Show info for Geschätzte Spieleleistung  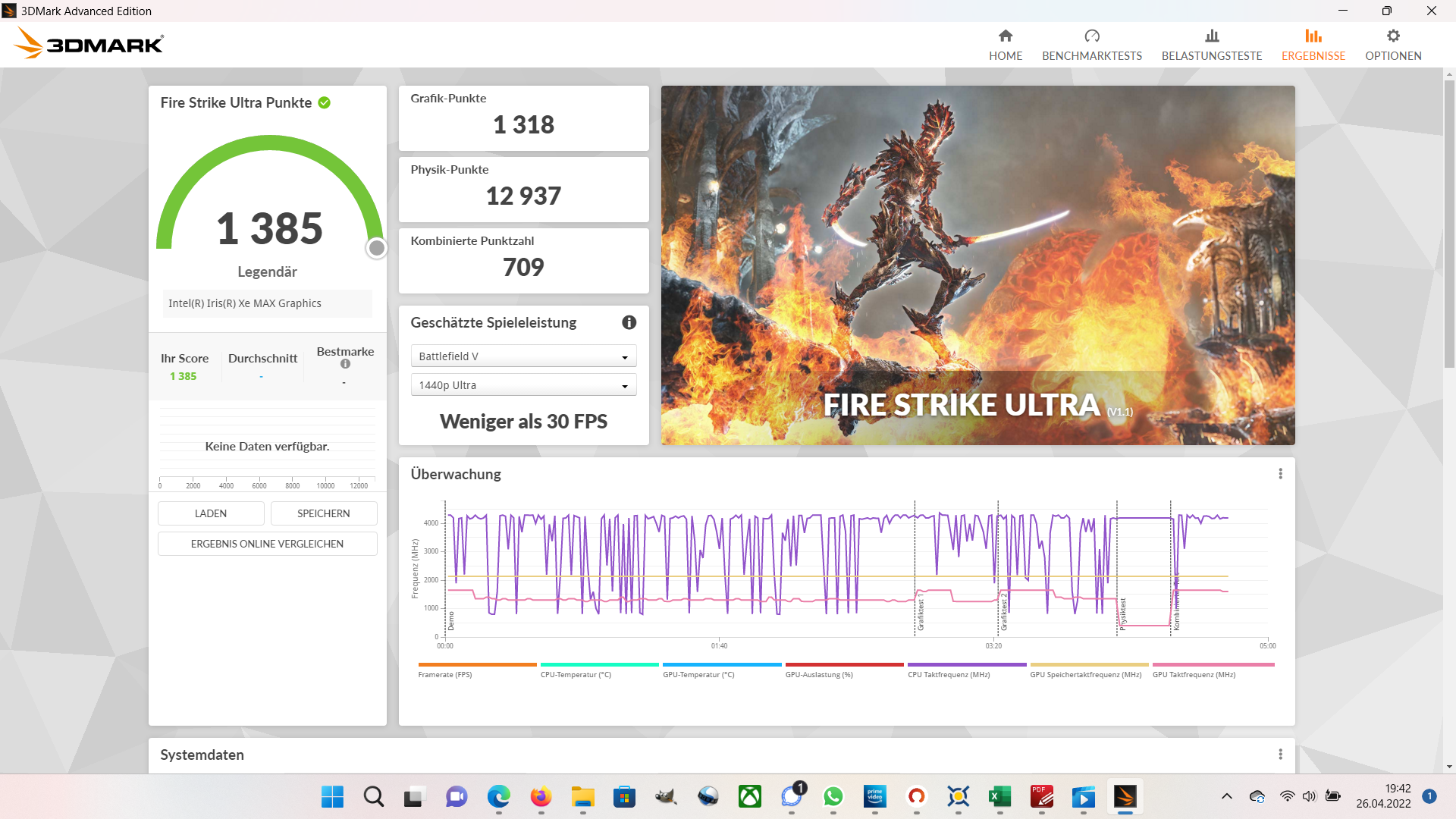[629, 322]
